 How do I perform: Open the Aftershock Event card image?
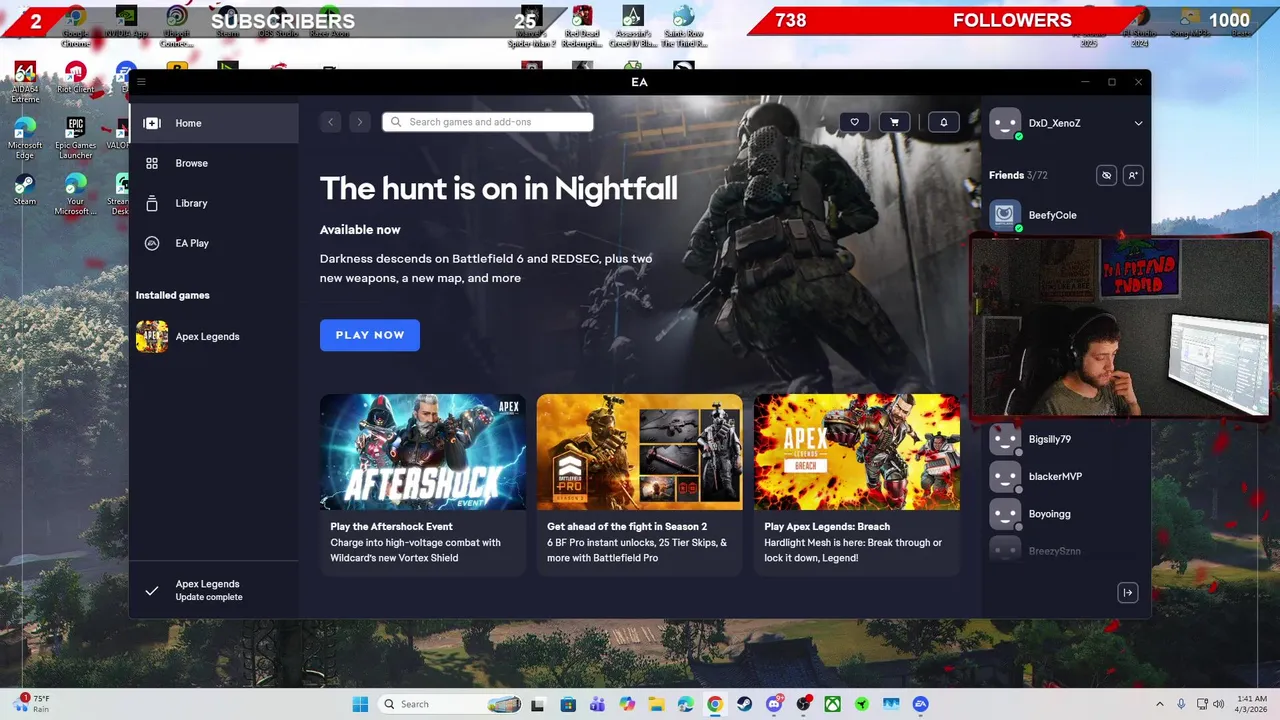423,452
